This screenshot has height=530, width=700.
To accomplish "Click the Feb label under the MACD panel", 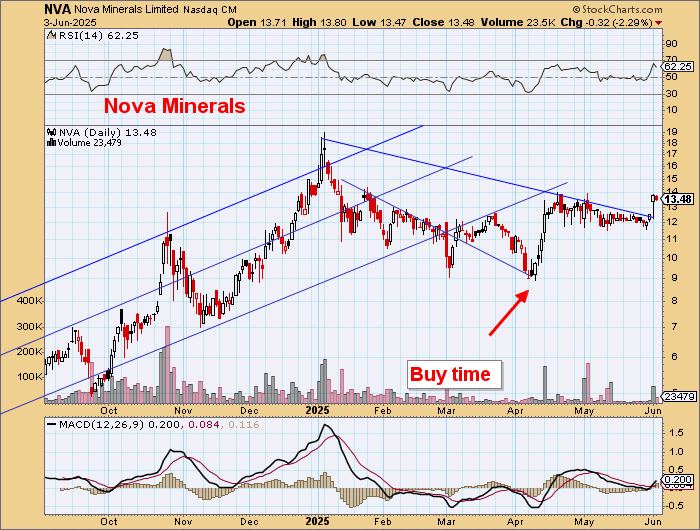I will tap(383, 522).
